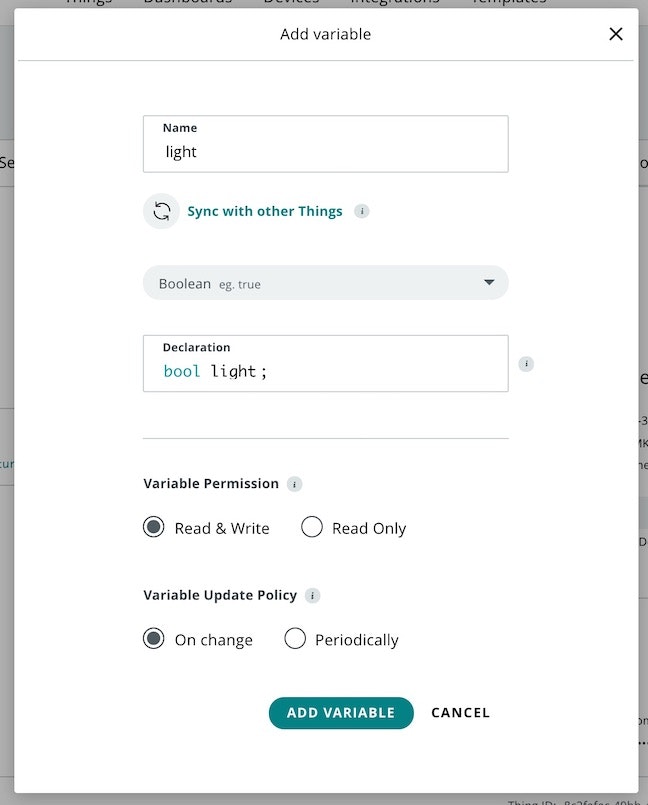648x805 pixels.
Task: Switch update policy to Periodically
Action: [x=295, y=639]
